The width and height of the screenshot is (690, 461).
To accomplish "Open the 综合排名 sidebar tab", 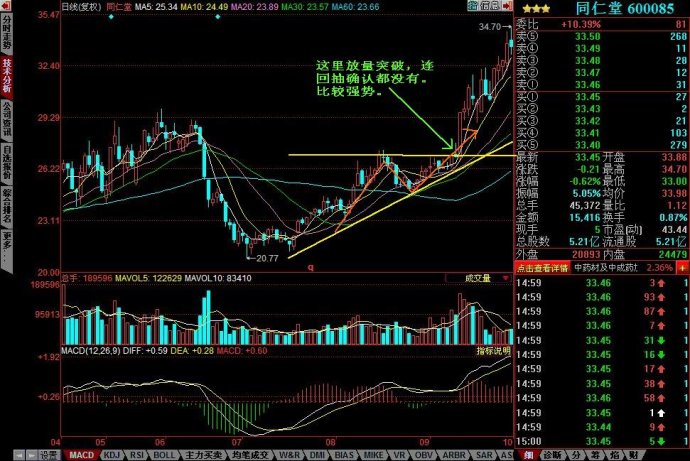I will click(x=7, y=206).
